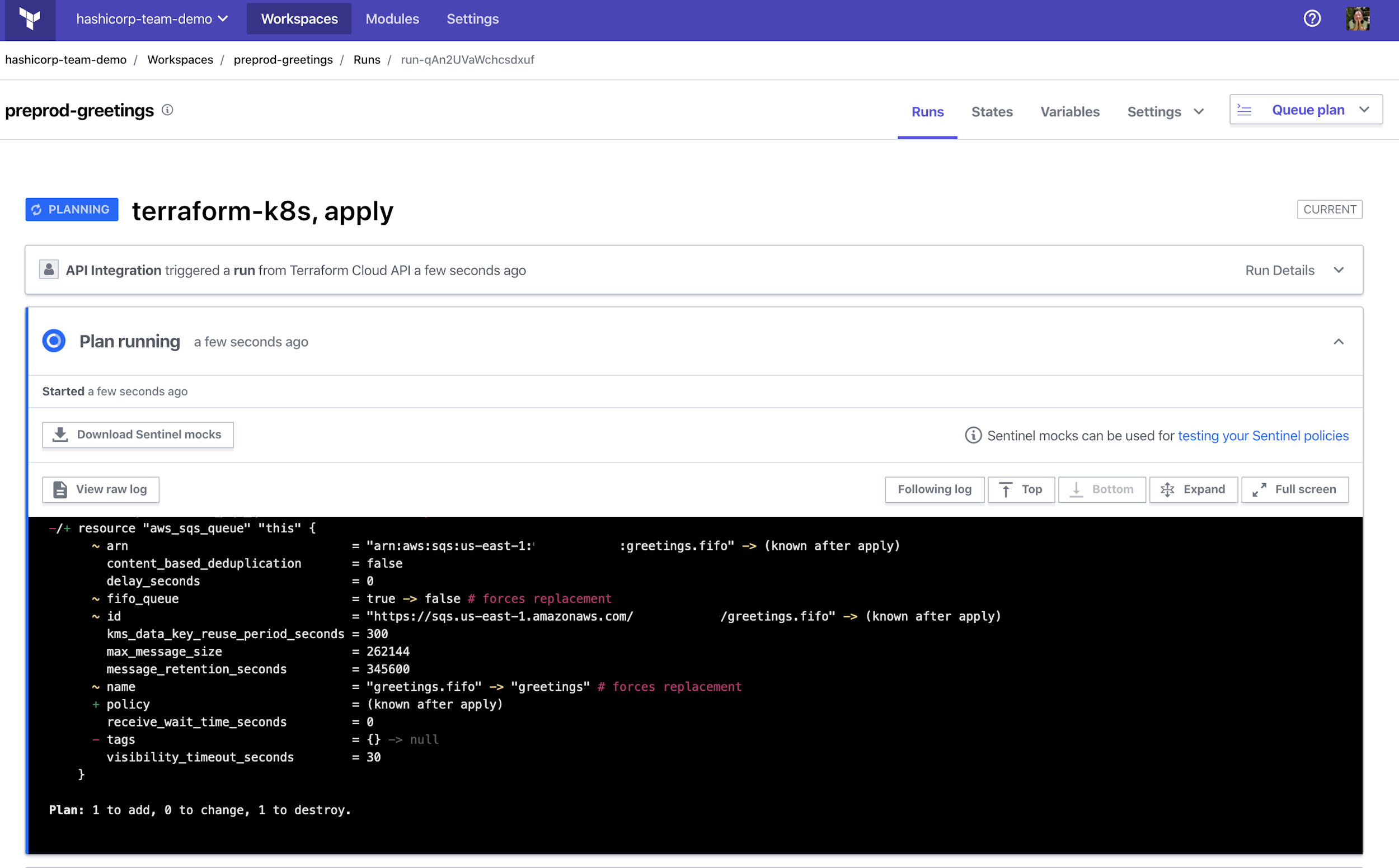
Task: Open the Modules menu
Action: pyautogui.click(x=392, y=18)
